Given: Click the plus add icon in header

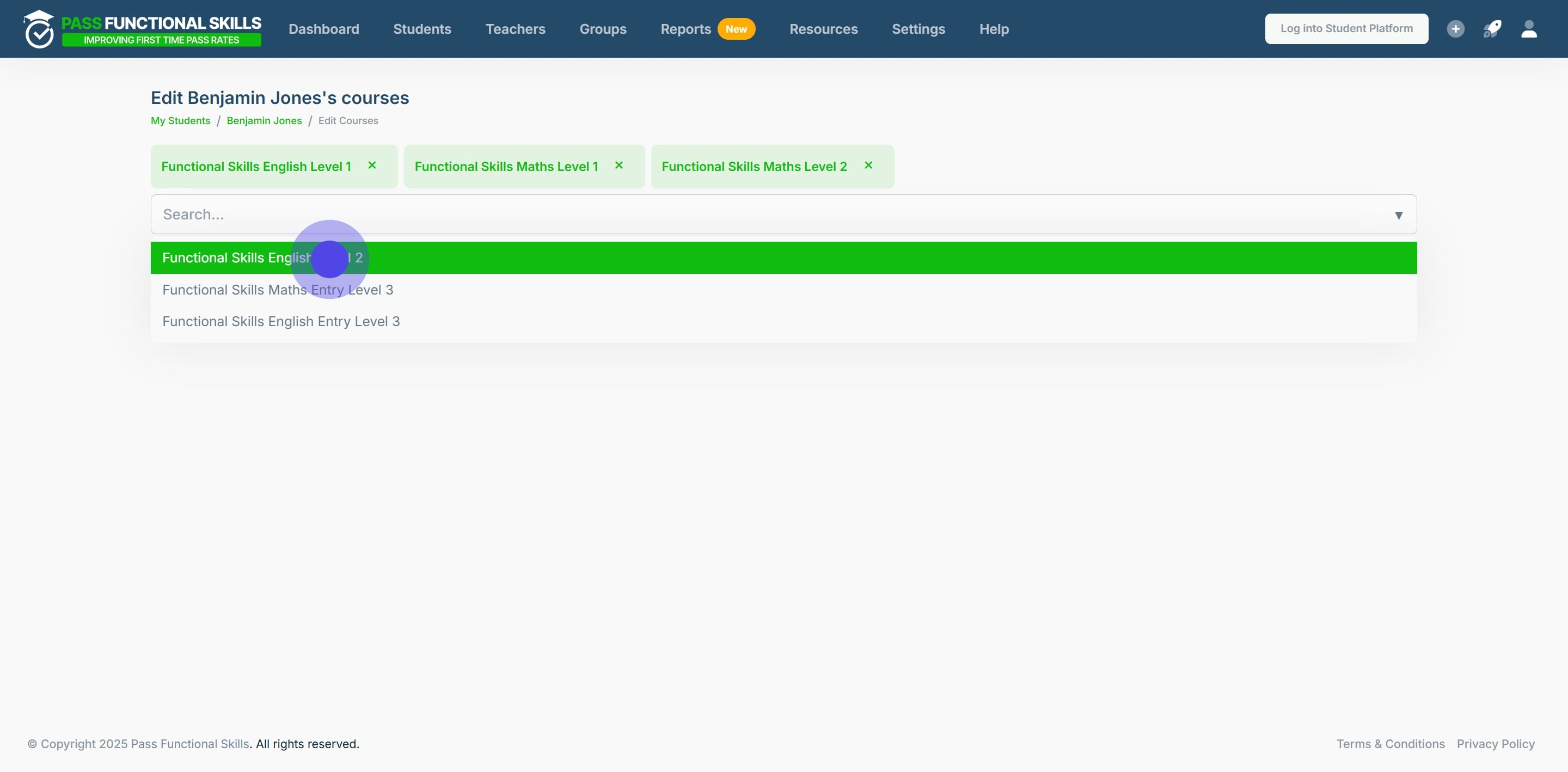Looking at the screenshot, I should pyautogui.click(x=1455, y=29).
